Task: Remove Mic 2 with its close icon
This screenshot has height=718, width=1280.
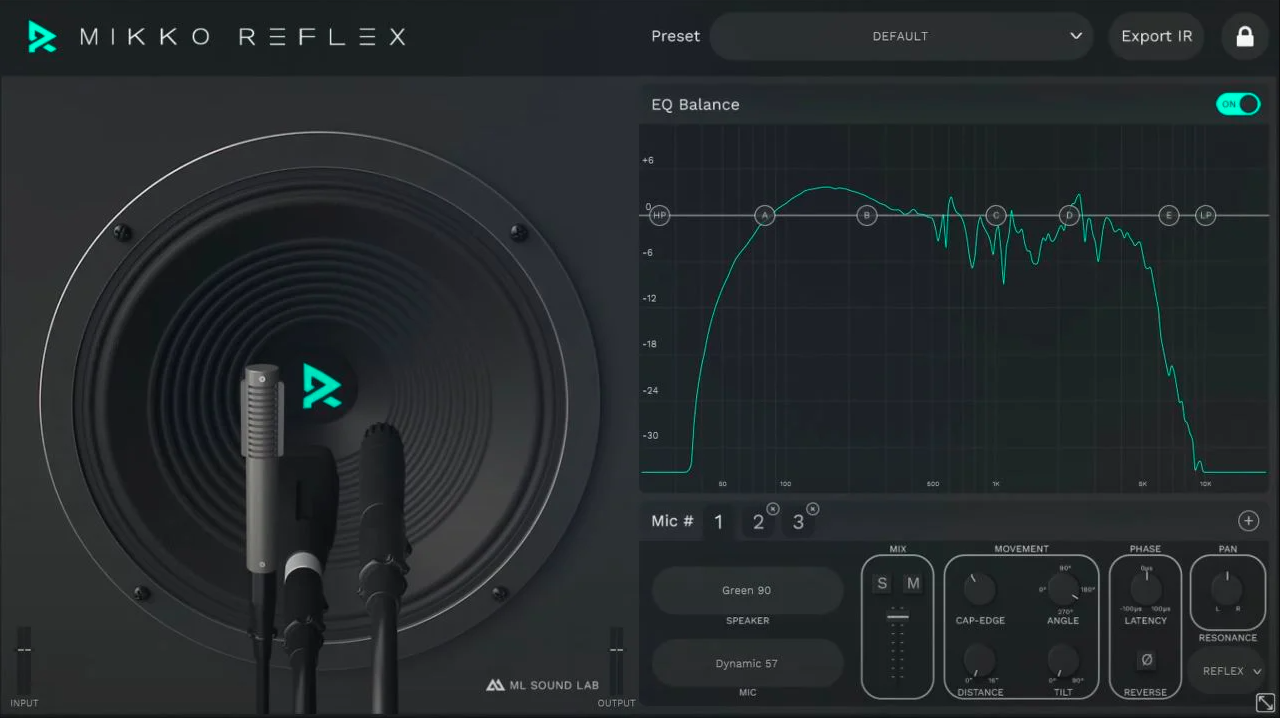Action: (773, 509)
